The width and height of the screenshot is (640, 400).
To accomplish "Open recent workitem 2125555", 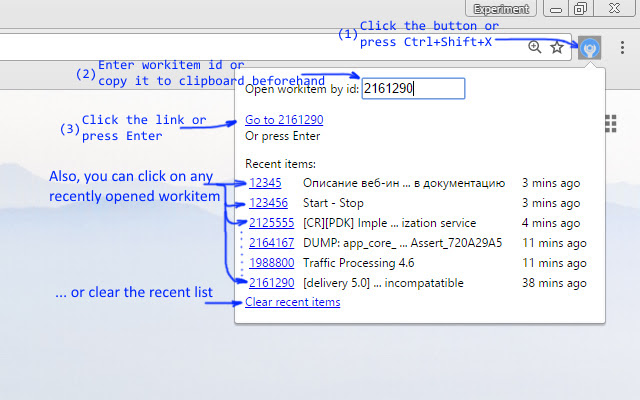I will pos(271,223).
